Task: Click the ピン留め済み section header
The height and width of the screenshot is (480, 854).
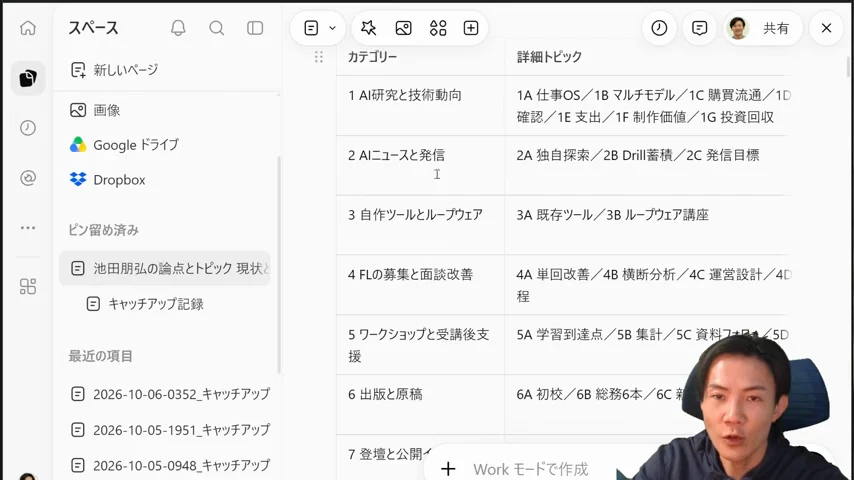Action: [x=103, y=230]
